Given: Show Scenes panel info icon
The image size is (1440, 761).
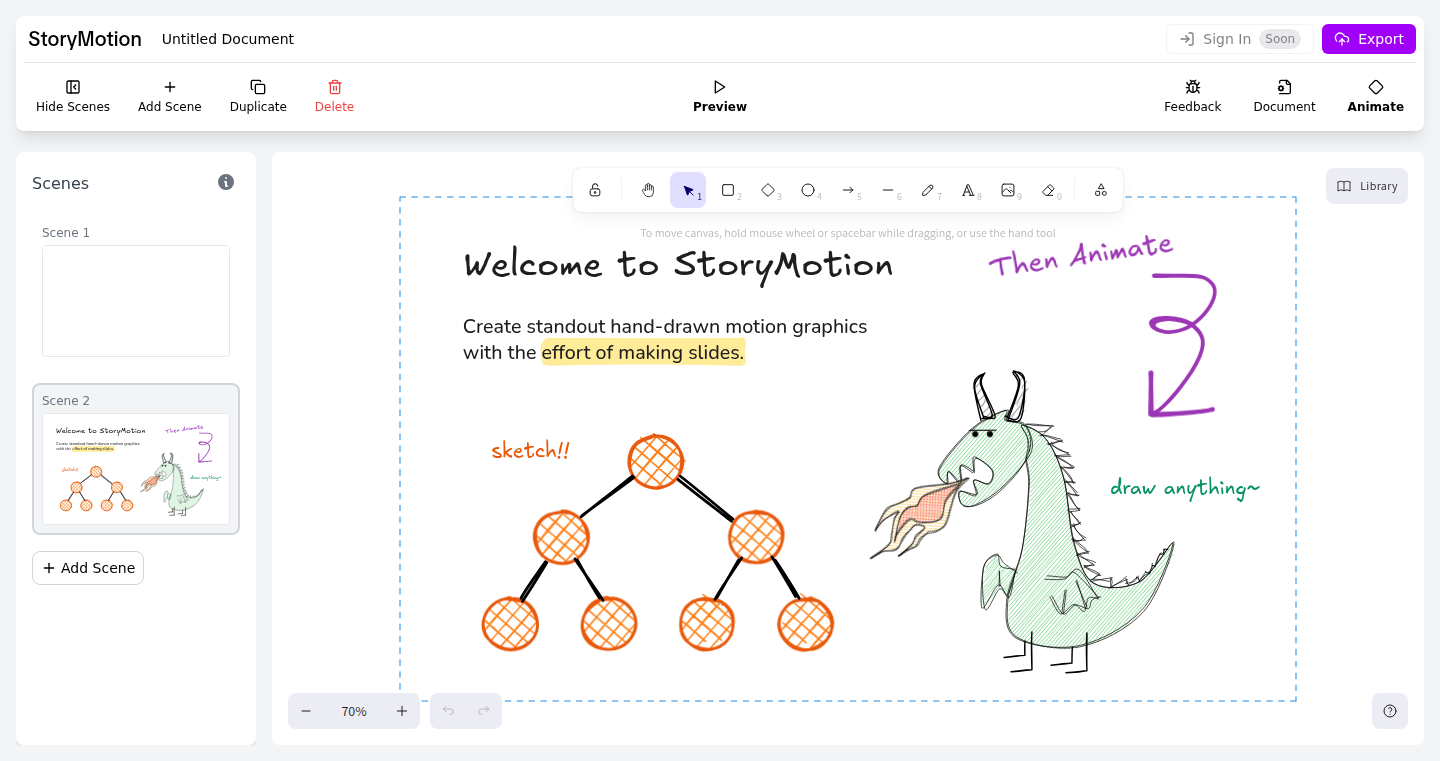Looking at the screenshot, I should pyautogui.click(x=226, y=182).
